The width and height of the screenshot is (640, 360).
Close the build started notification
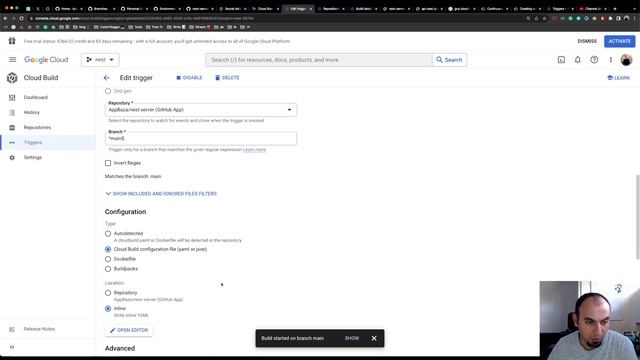(374, 338)
